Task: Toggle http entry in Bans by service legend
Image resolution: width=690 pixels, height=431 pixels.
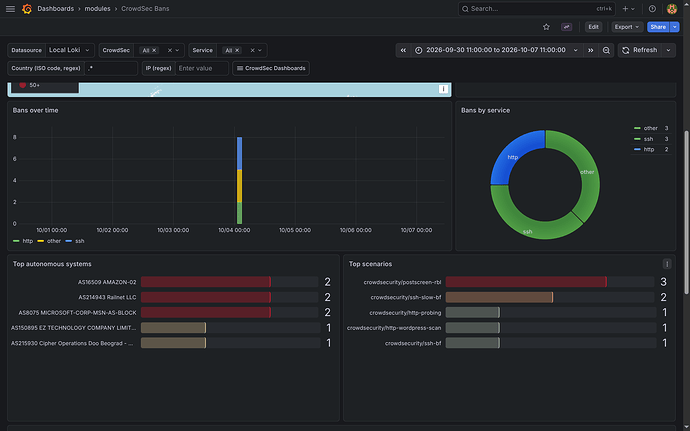Action: pos(651,150)
